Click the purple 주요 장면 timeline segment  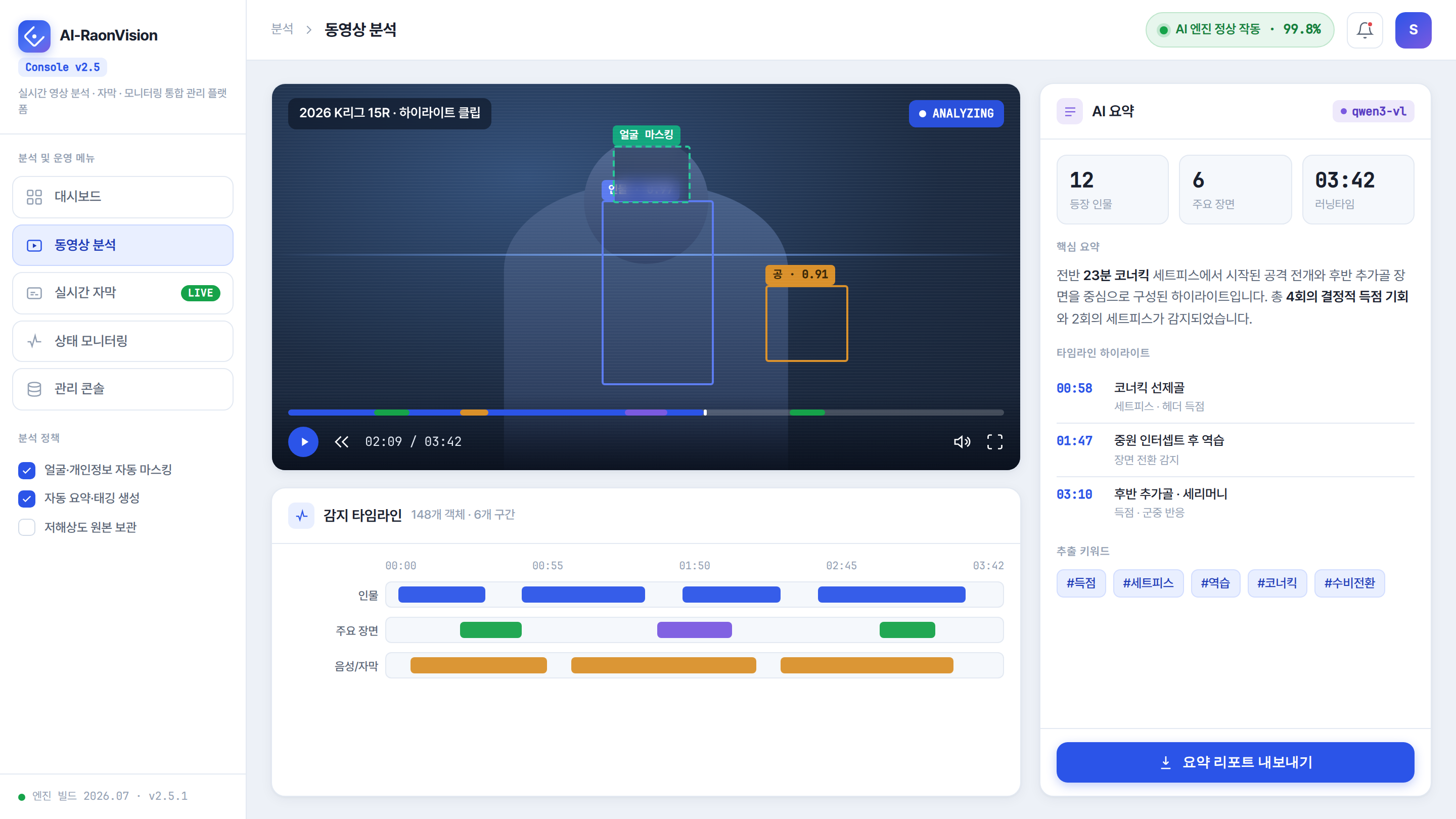click(694, 629)
